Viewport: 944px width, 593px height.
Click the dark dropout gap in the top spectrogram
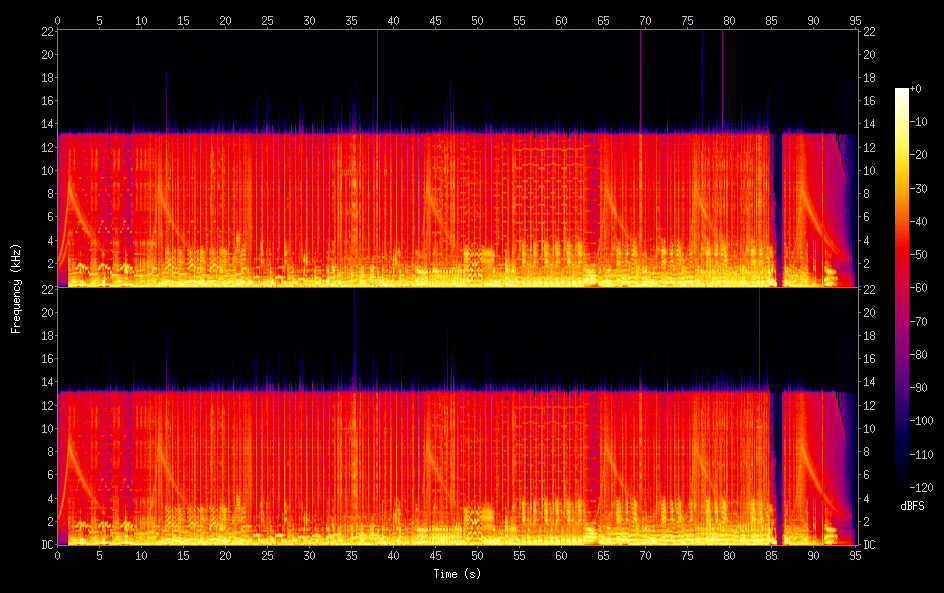point(778,210)
